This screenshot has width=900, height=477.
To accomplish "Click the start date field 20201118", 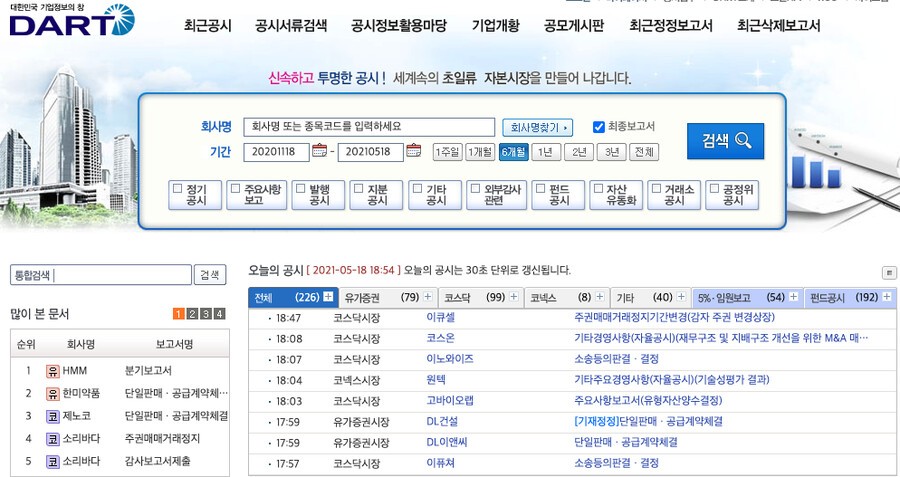I will pyautogui.click(x=276, y=152).
